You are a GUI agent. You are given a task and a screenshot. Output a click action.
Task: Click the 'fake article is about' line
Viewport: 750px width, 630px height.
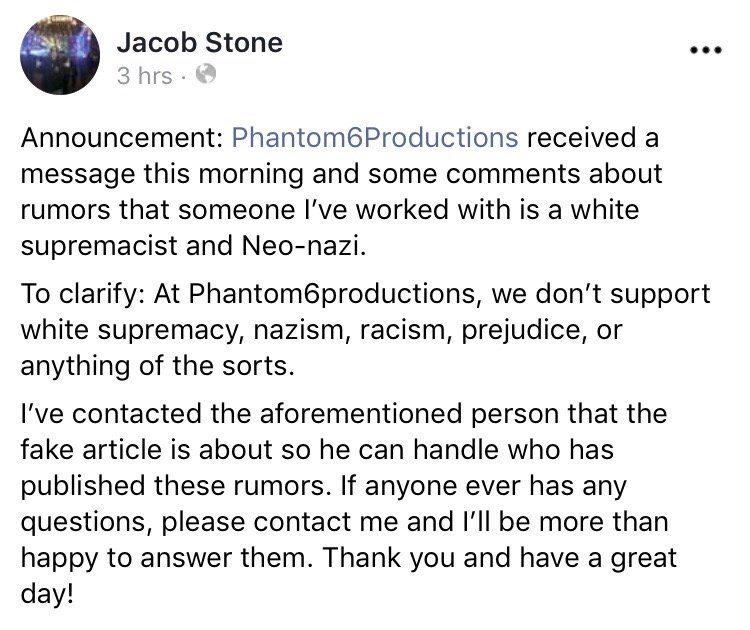pyautogui.click(x=317, y=450)
